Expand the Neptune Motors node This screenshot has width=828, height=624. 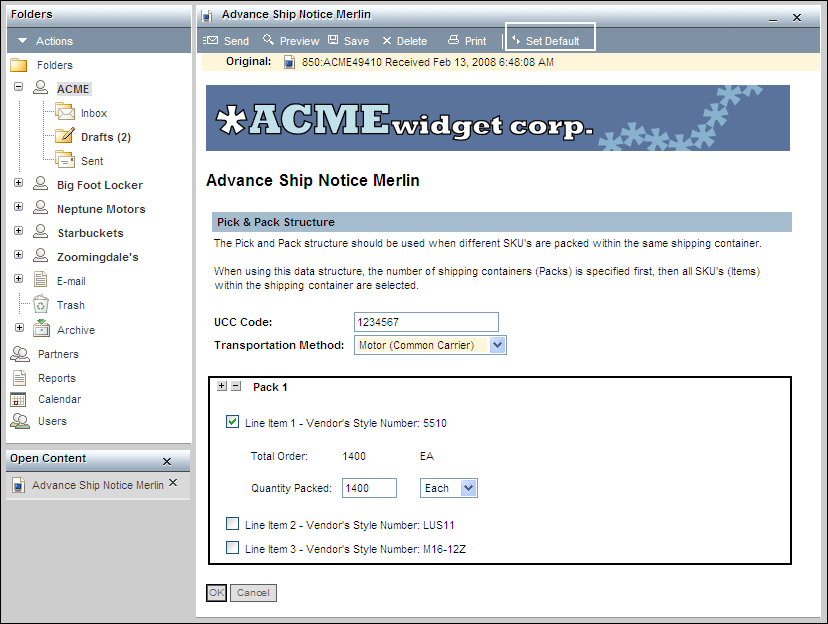tap(18, 206)
